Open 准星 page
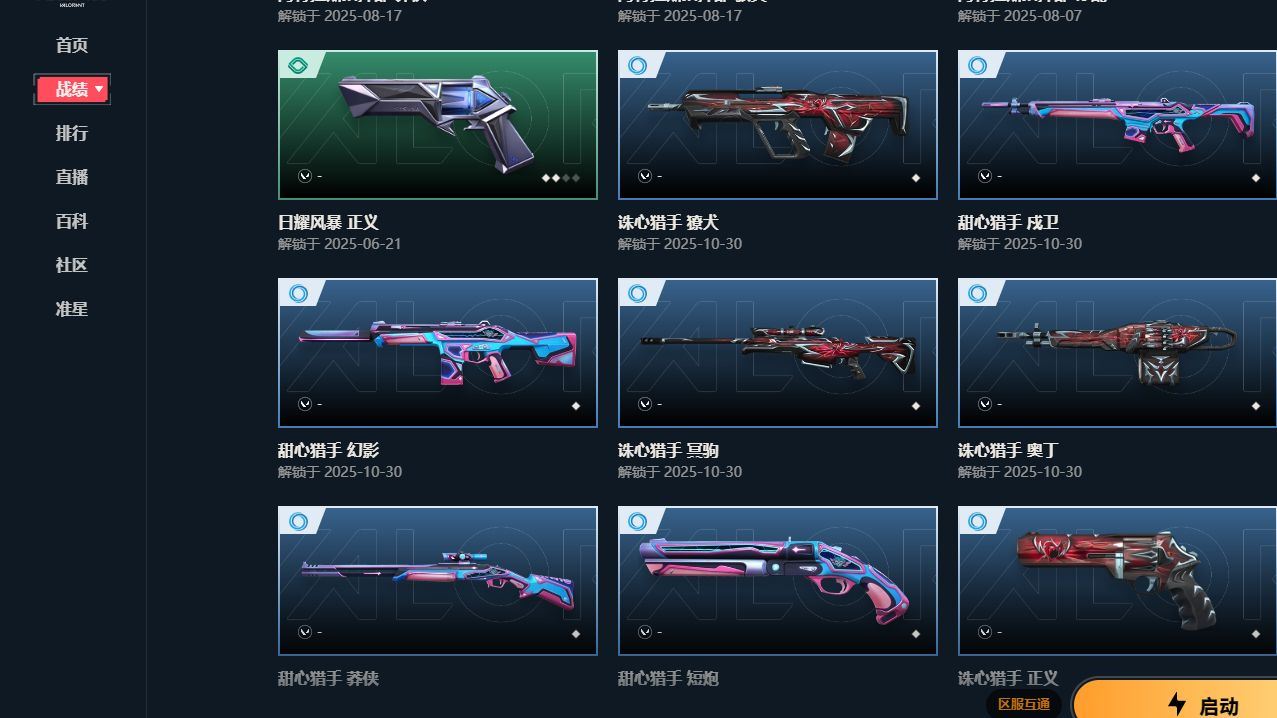The width and height of the screenshot is (1277, 718). (72, 309)
